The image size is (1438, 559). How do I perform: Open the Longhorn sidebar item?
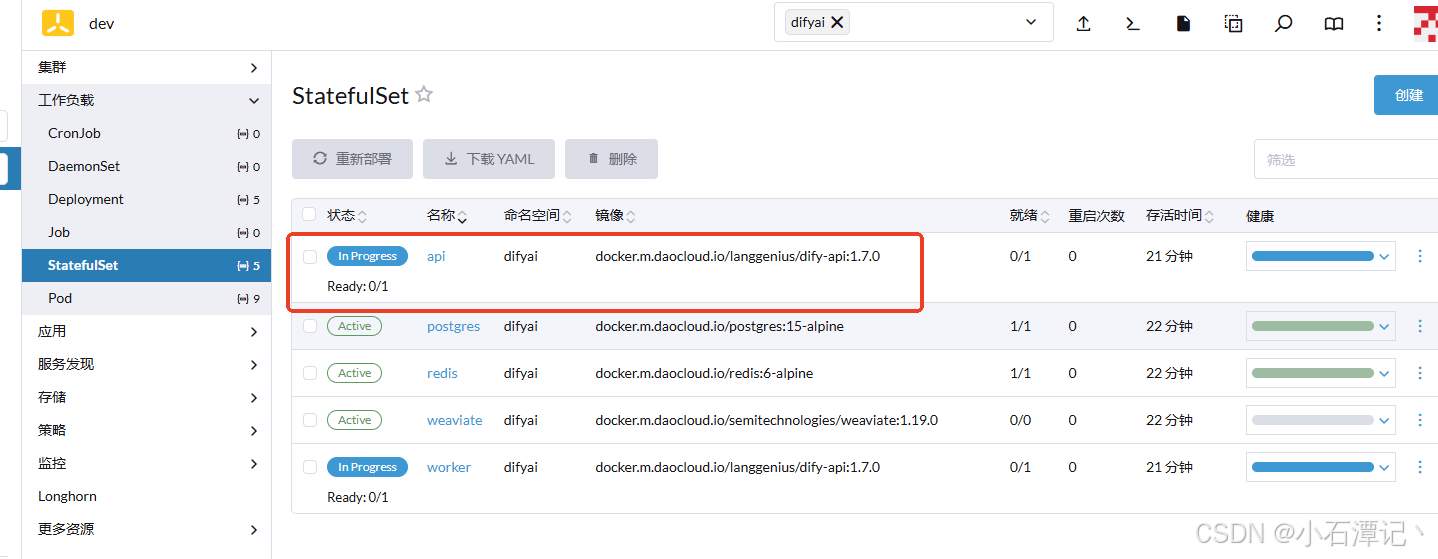tap(146, 496)
